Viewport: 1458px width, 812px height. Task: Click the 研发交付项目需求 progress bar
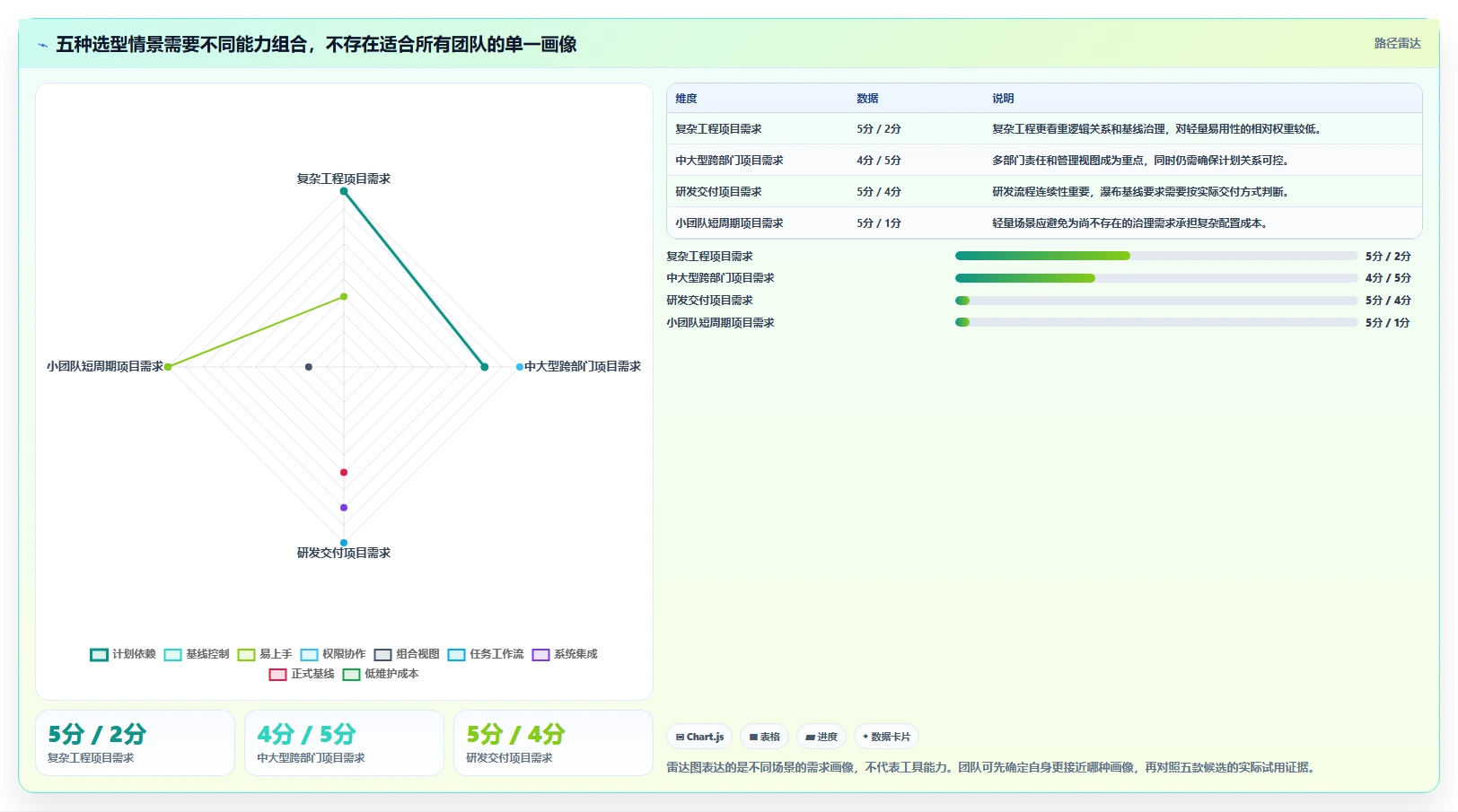point(1156,301)
